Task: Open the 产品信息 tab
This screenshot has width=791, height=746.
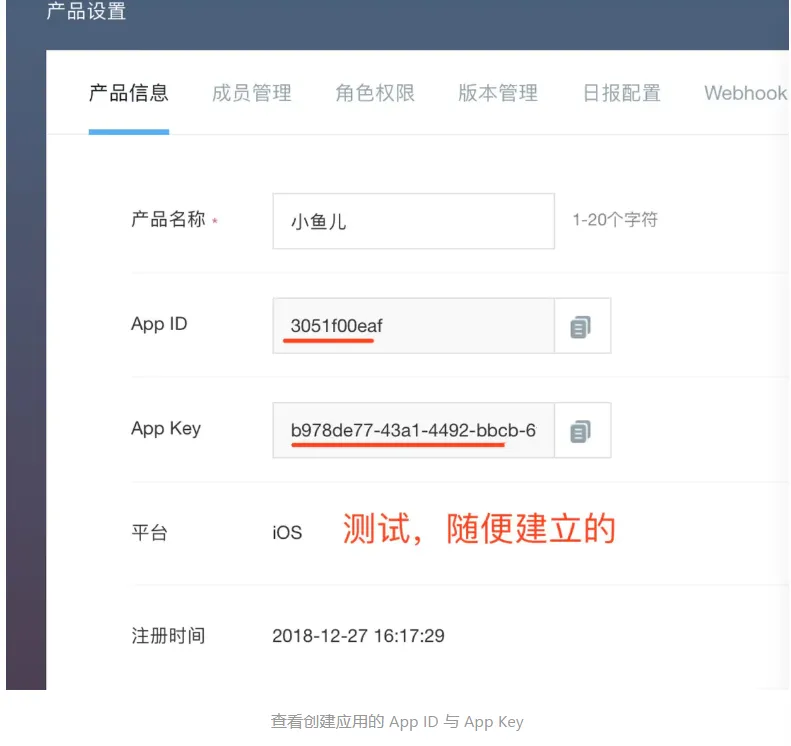Action: [x=129, y=93]
